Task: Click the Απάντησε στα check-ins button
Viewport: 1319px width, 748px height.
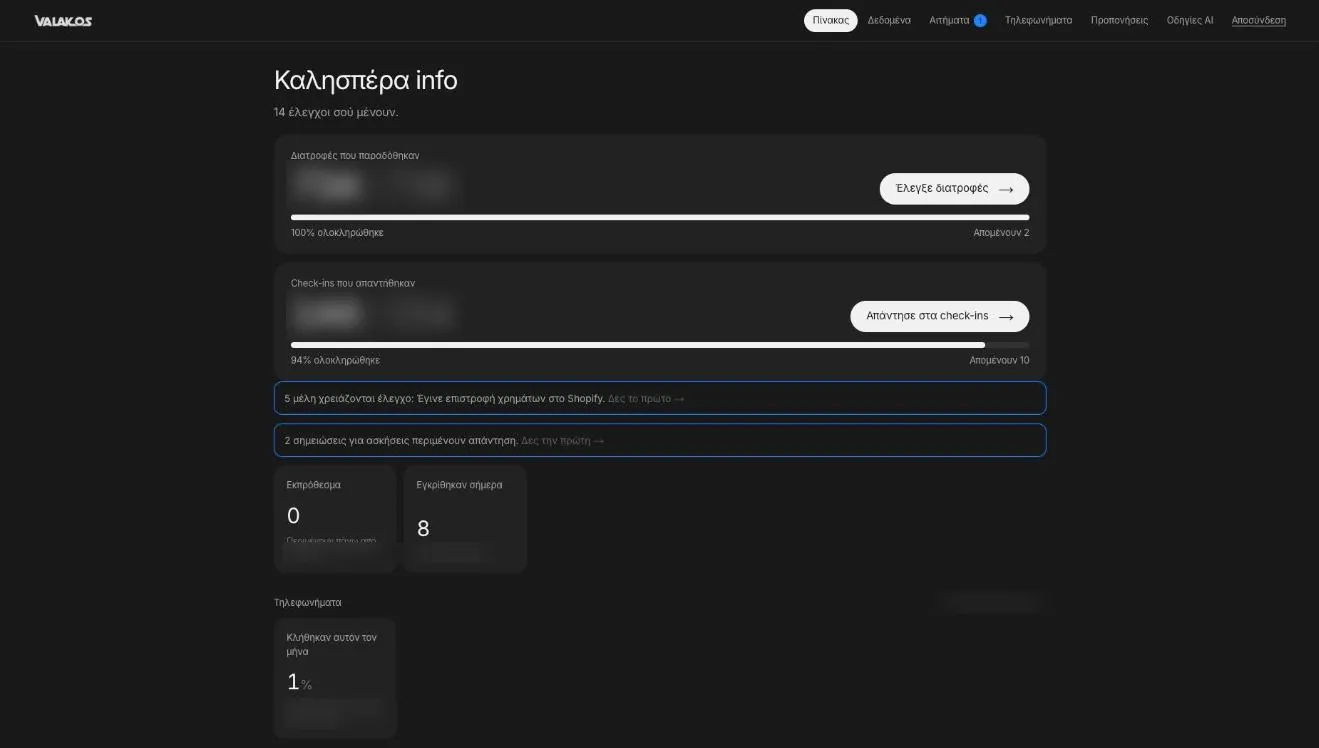Action: pyautogui.click(x=939, y=316)
